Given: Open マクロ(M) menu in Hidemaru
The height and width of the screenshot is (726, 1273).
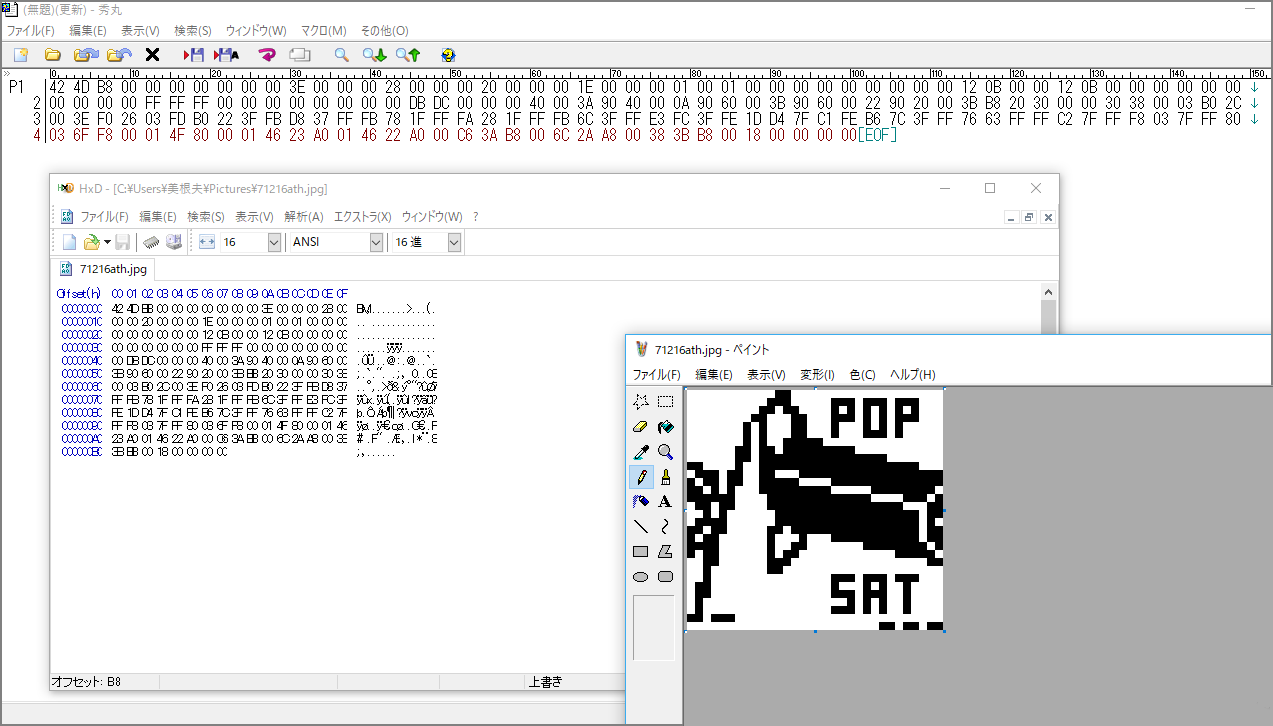Looking at the screenshot, I should point(323,31).
